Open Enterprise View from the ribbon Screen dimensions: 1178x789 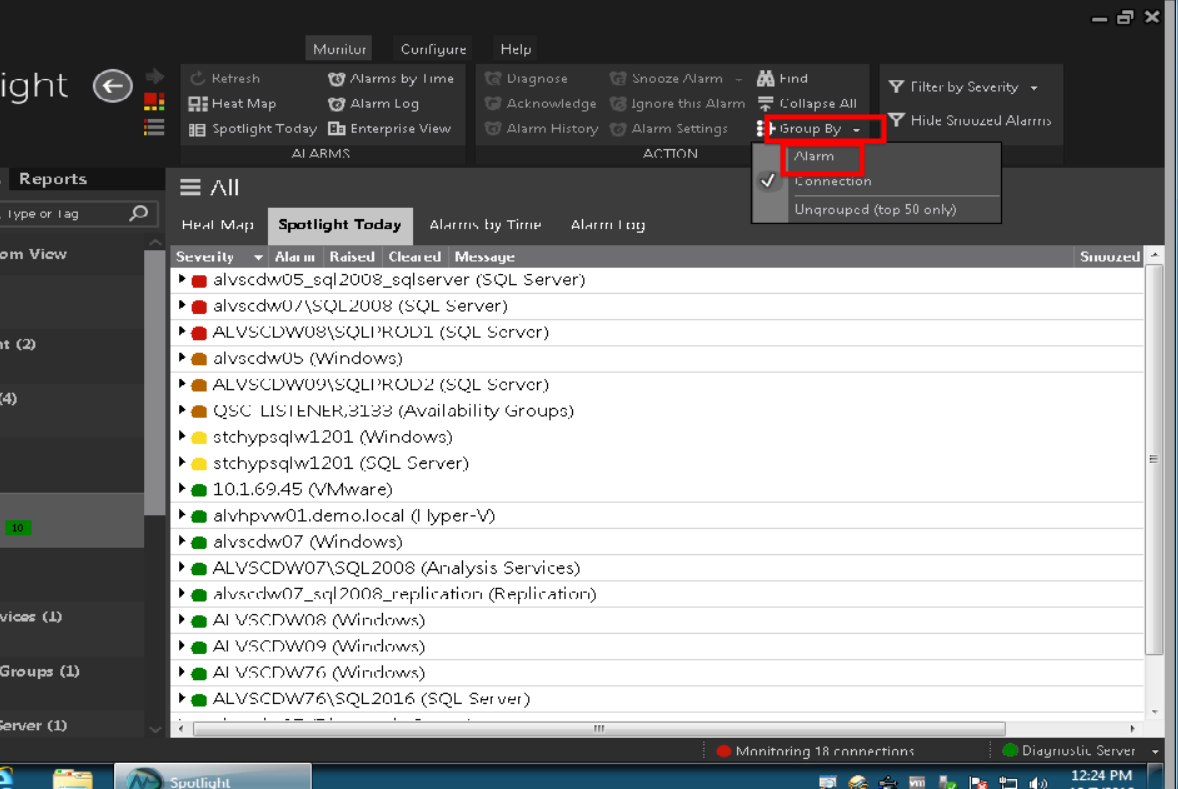coord(389,128)
